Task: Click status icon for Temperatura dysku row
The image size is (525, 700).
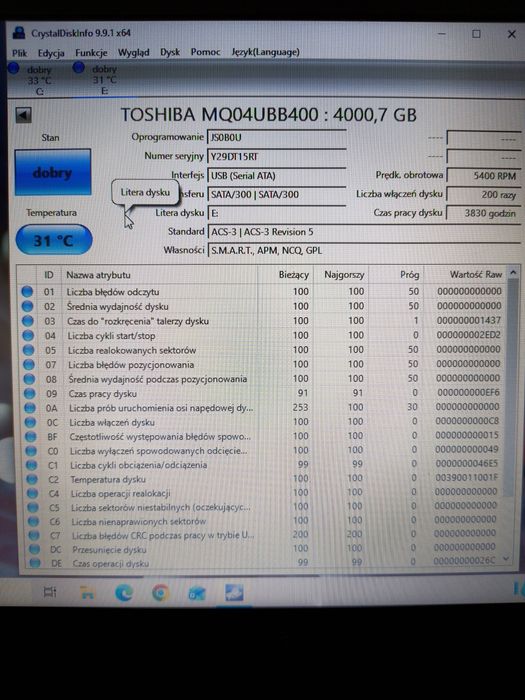Action: click(32, 479)
